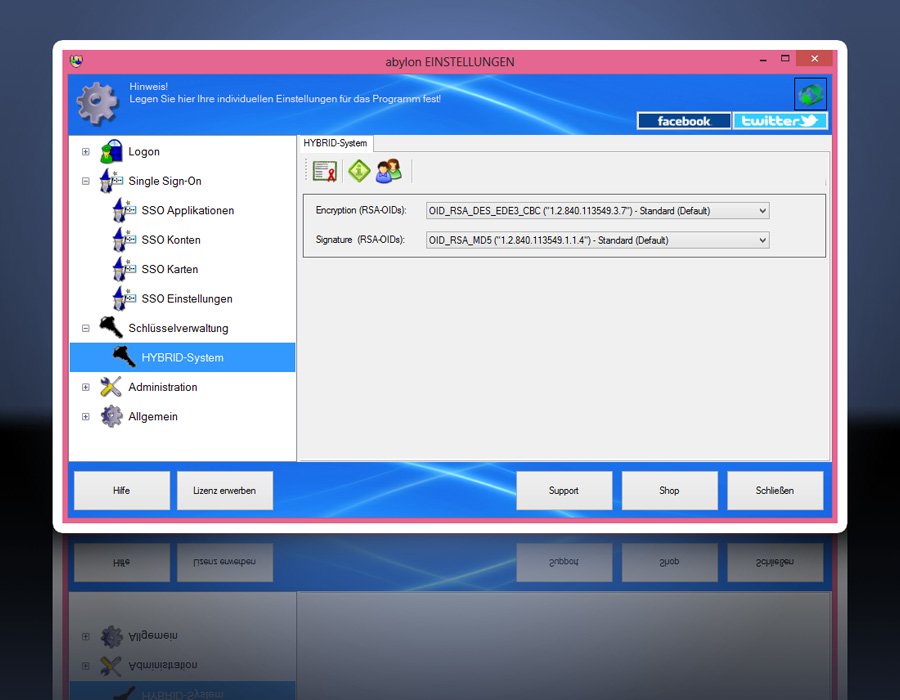
Task: Select the HYBRID-System tab
Action: tap(335, 143)
